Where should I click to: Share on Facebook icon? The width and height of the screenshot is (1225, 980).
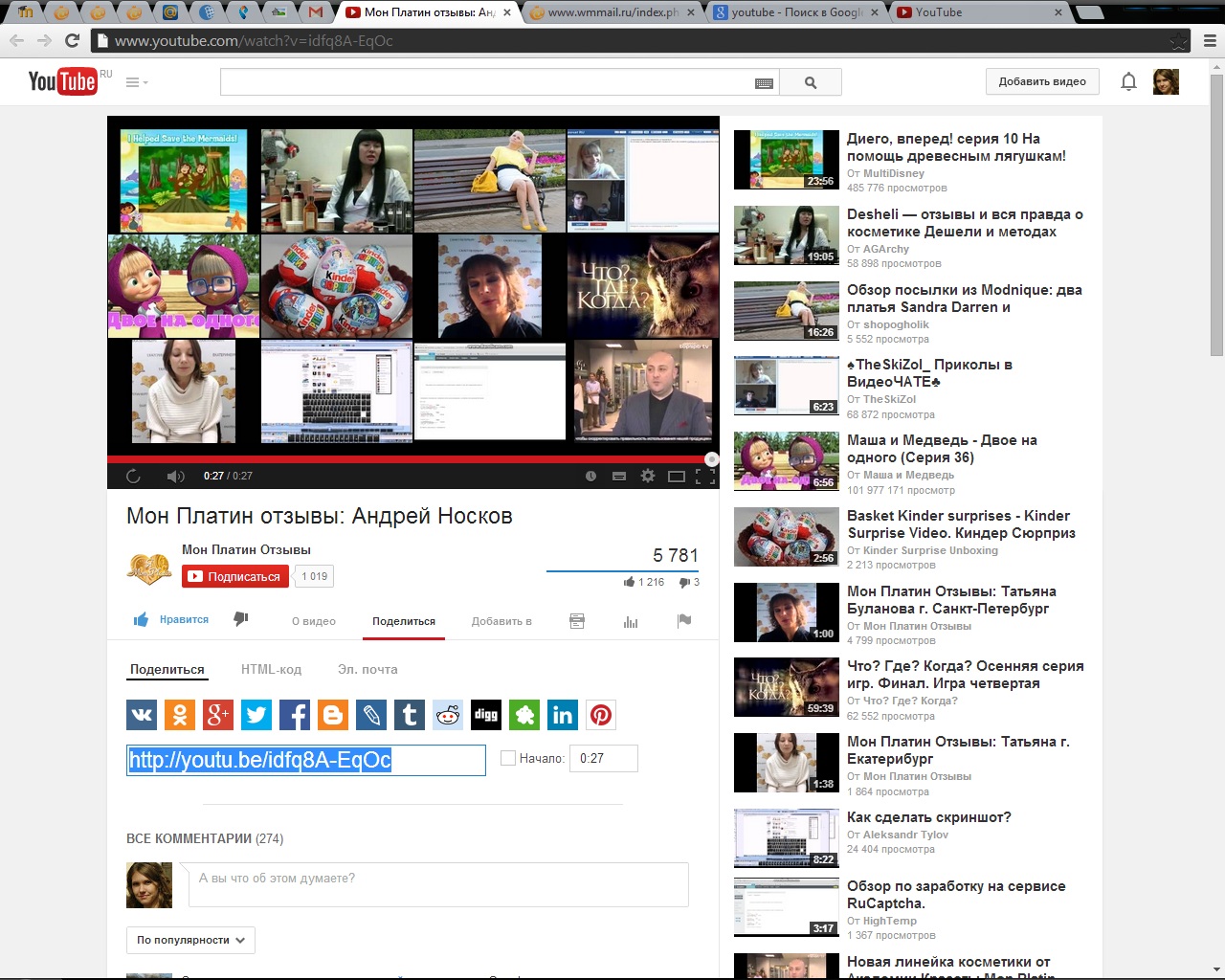295,715
